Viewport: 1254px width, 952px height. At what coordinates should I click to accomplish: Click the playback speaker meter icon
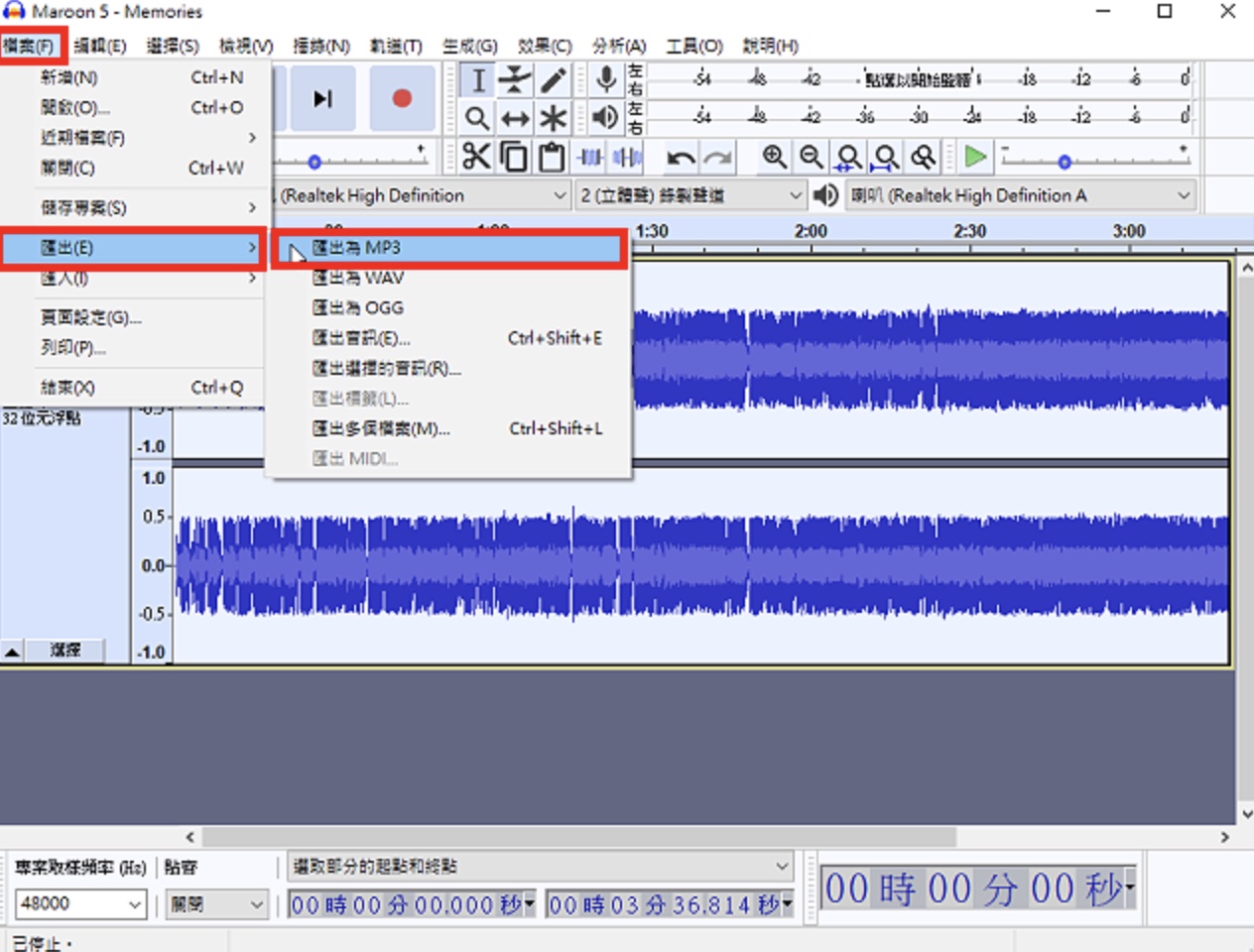tap(605, 117)
